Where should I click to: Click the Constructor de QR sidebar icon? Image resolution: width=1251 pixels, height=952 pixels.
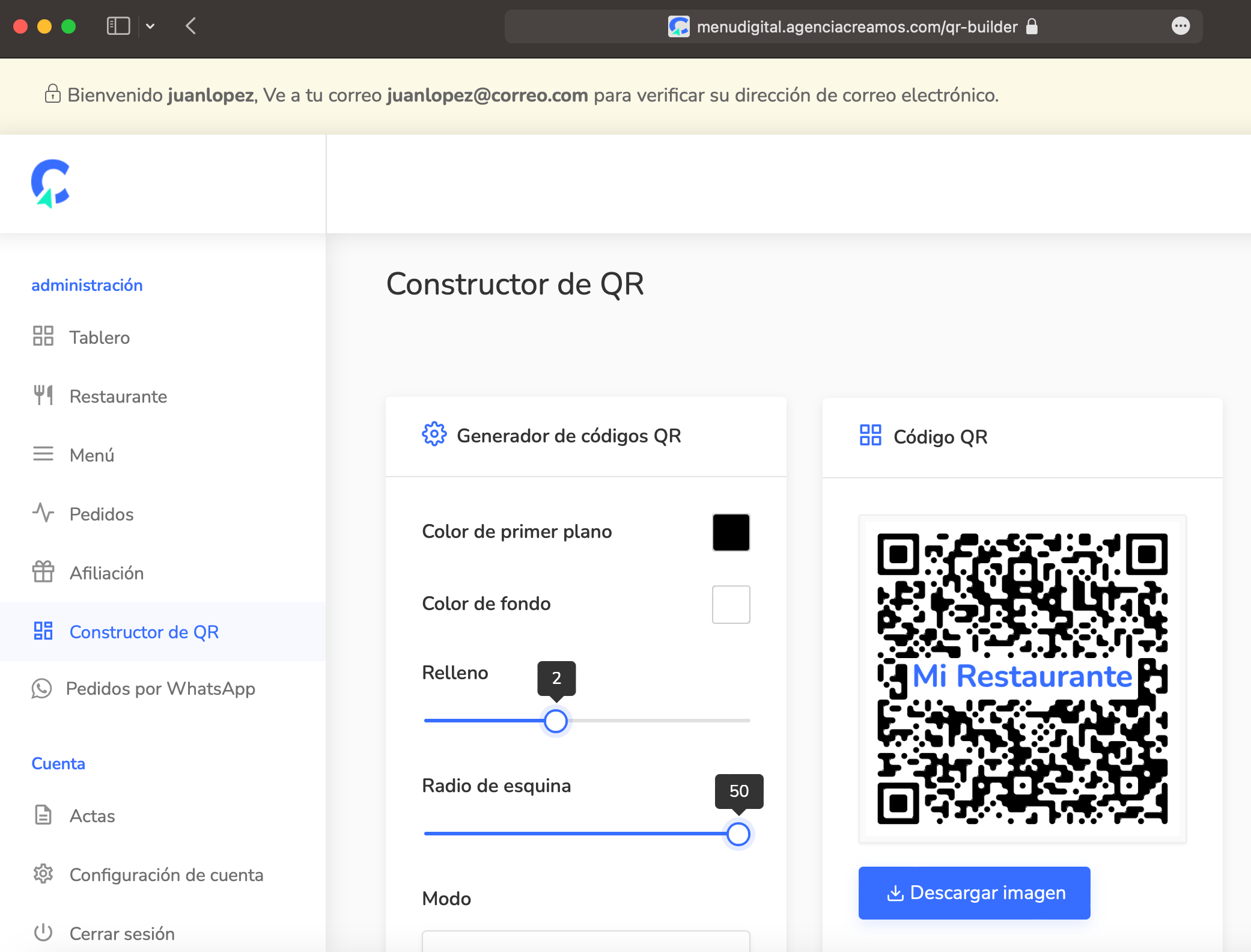tap(43, 630)
